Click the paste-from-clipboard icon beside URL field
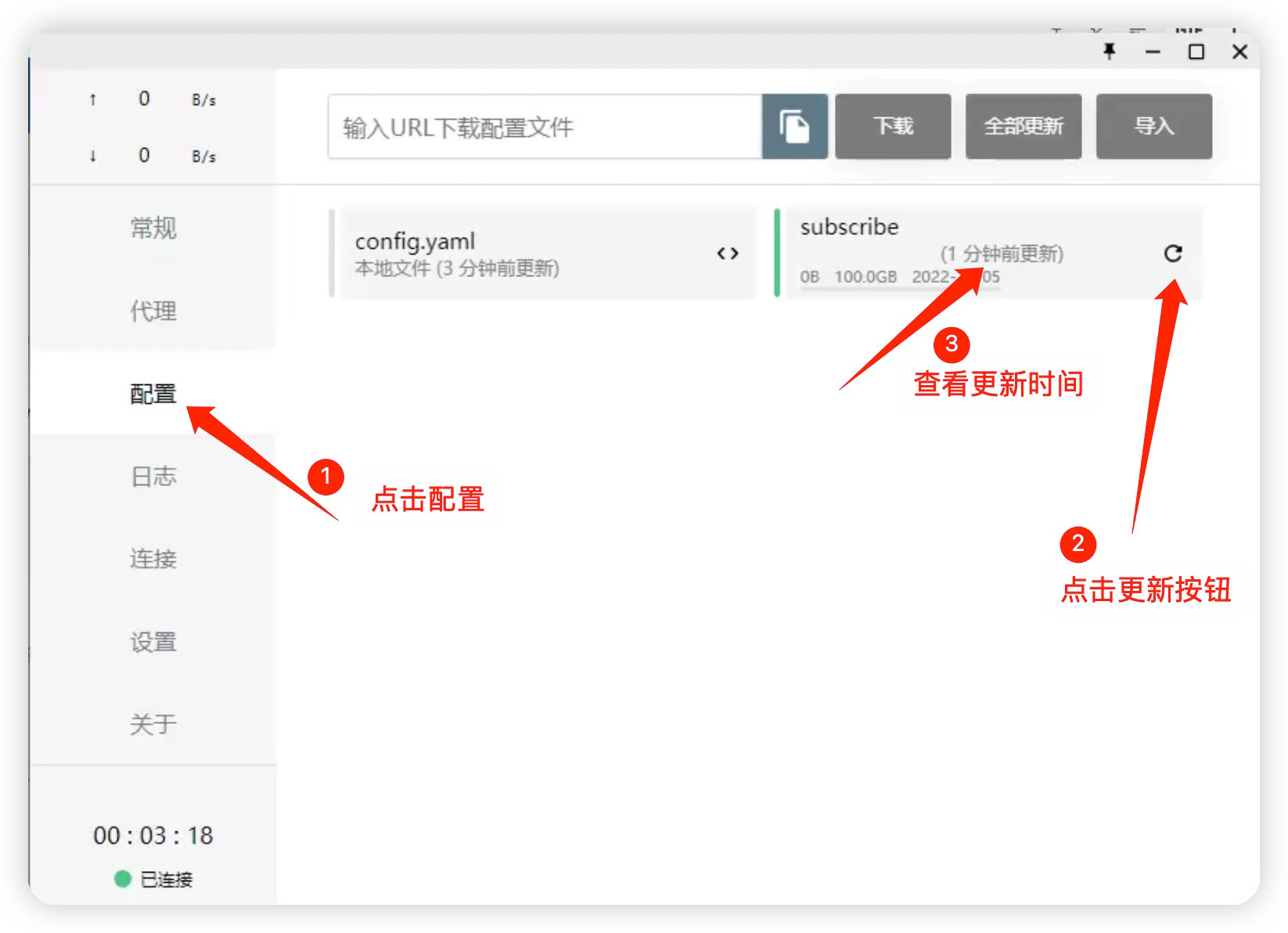This screenshot has height=933, width=1288. [x=794, y=127]
